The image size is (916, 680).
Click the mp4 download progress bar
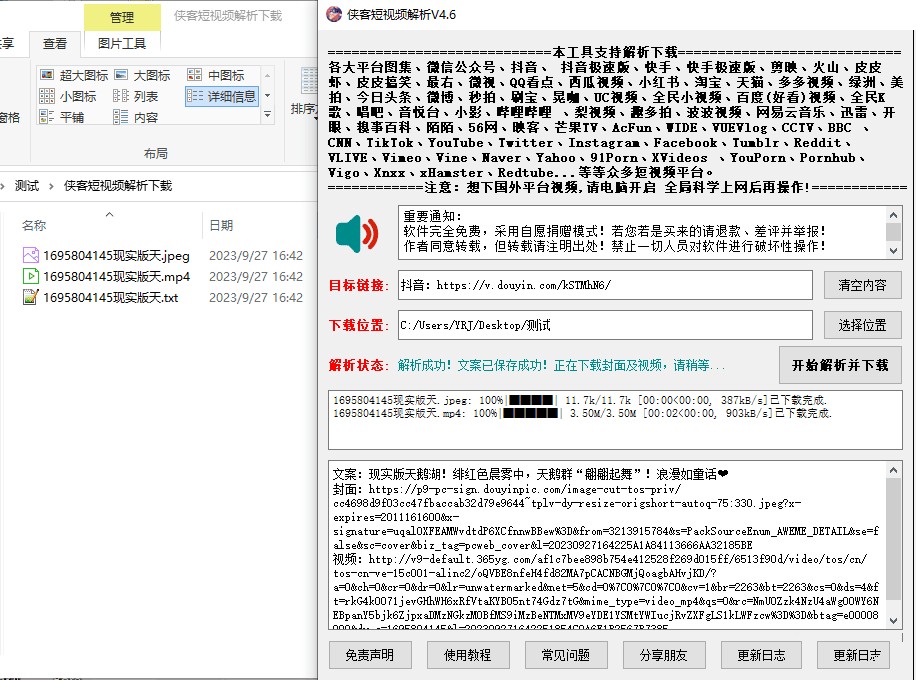click(530, 413)
